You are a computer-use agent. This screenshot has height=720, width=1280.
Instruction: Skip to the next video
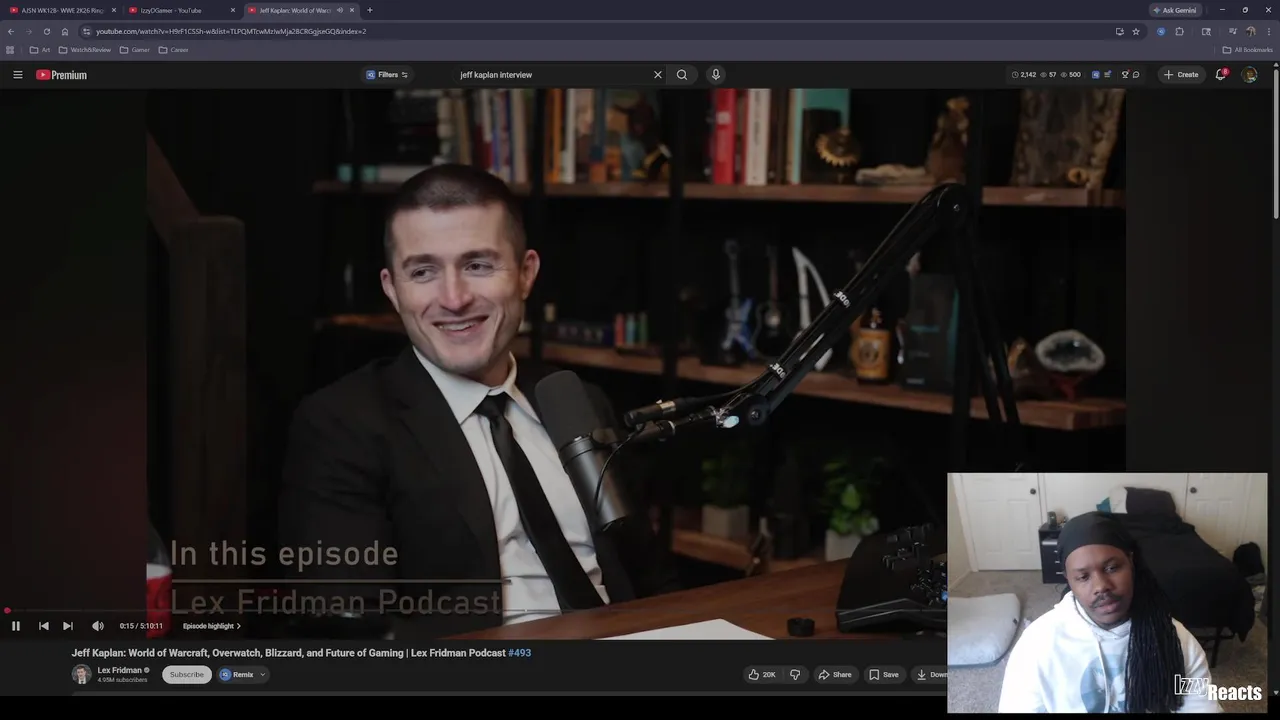[68, 626]
